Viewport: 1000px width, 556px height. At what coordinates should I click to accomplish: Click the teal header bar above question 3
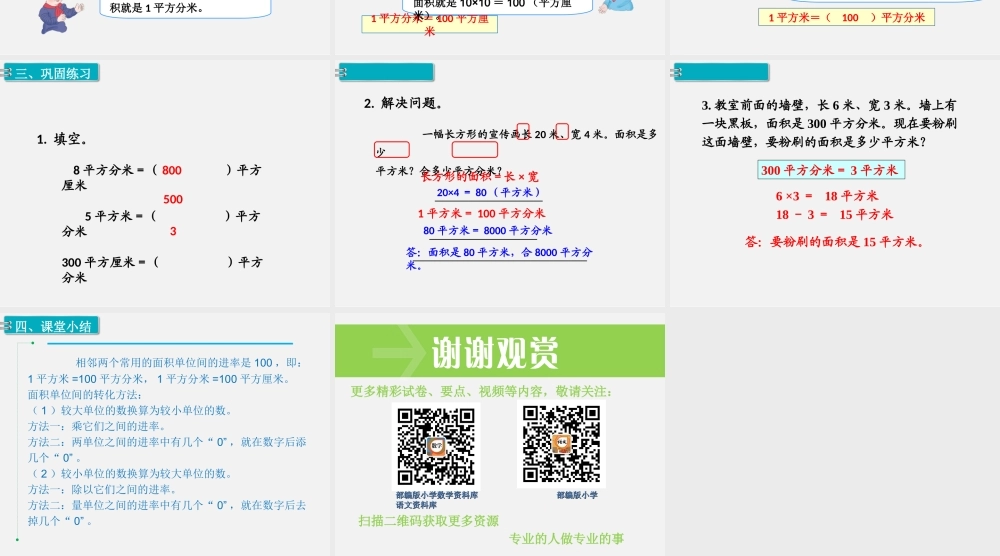point(723,72)
